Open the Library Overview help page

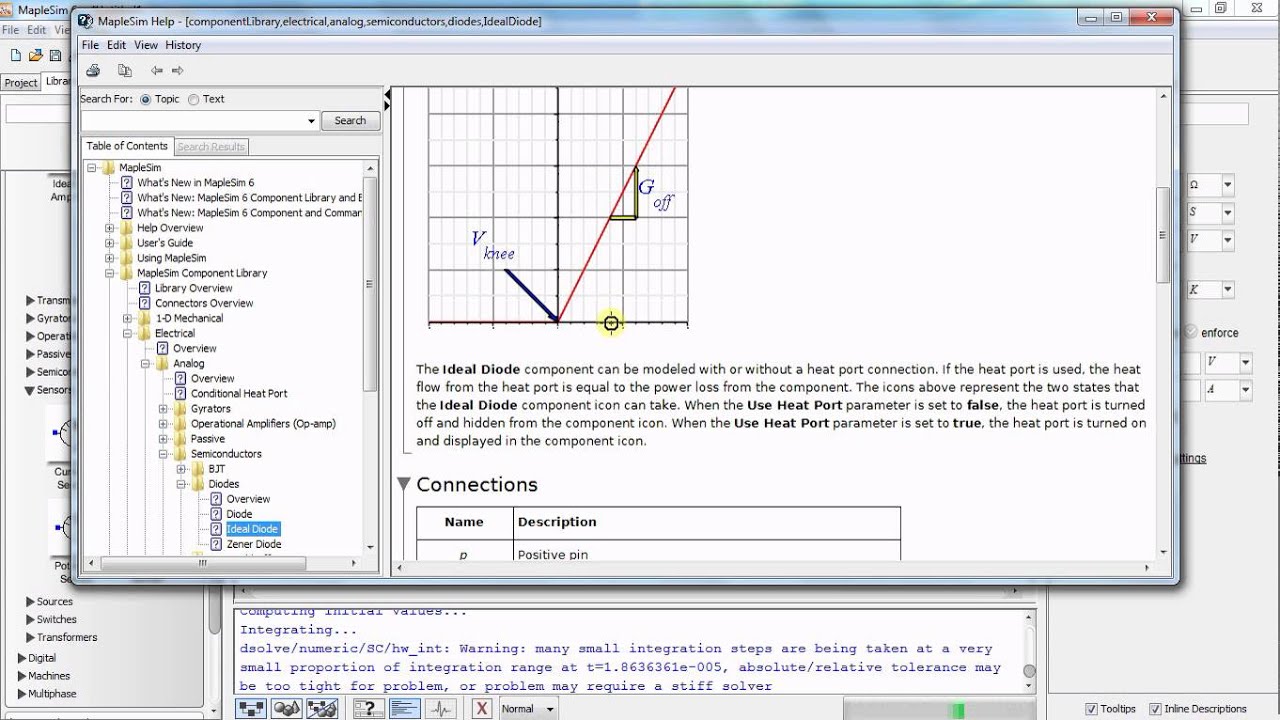[193, 288]
